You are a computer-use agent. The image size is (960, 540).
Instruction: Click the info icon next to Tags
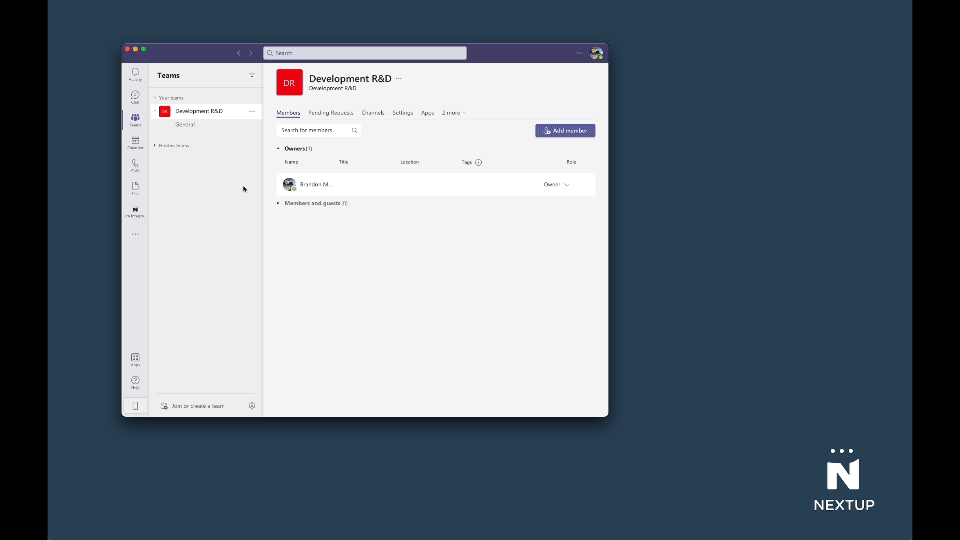click(x=479, y=162)
